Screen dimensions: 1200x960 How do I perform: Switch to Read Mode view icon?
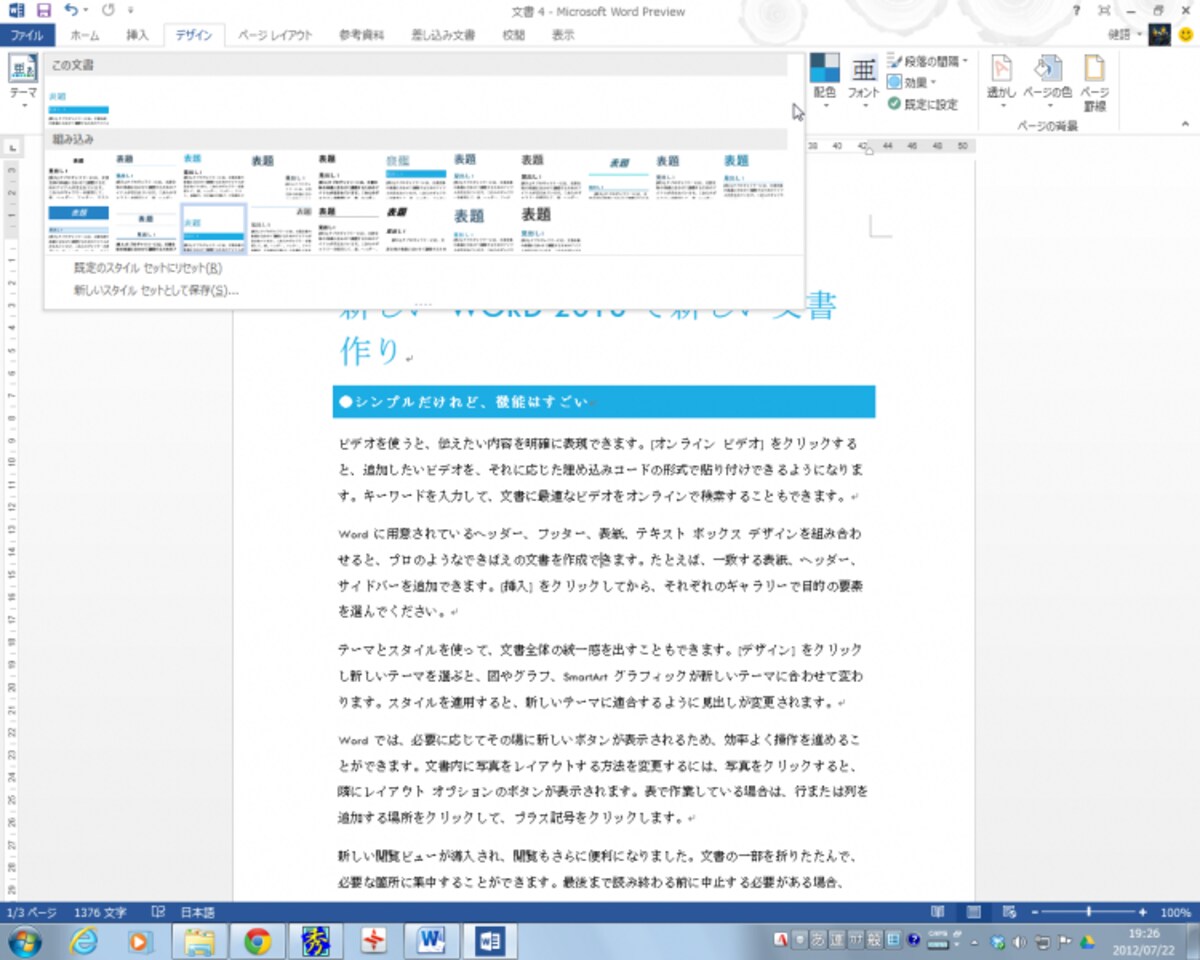click(937, 912)
